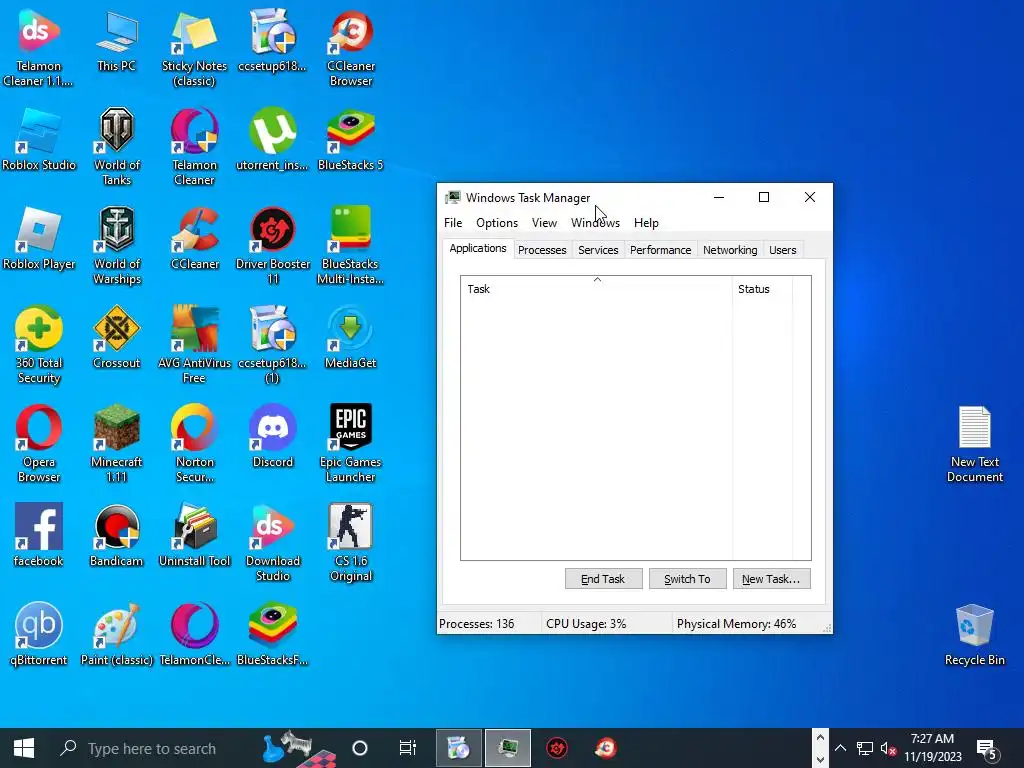The width and height of the screenshot is (1024, 768).
Task: Open Opera Browser shortcut
Action: (x=39, y=443)
